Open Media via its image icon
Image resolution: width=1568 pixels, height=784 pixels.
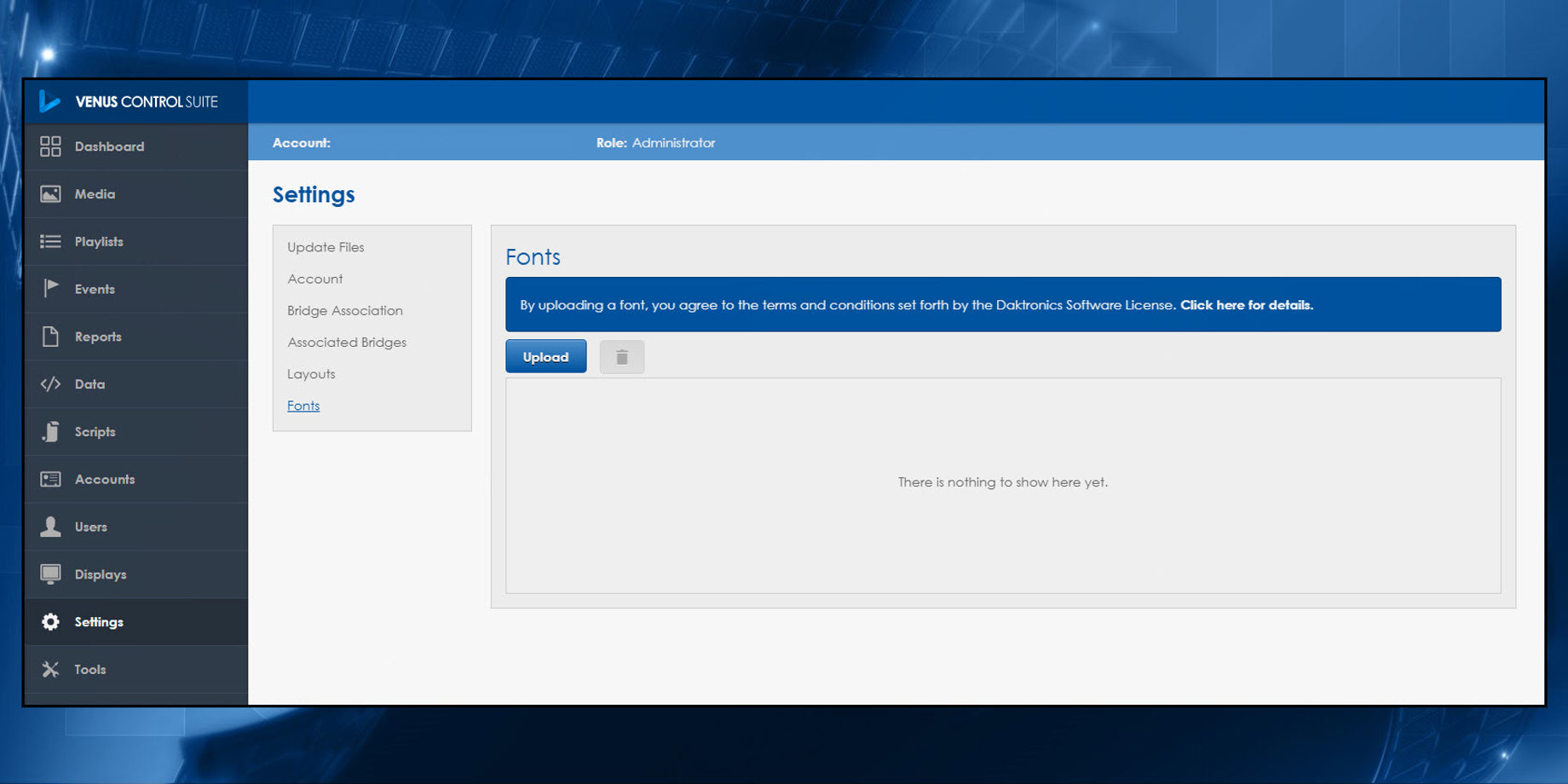[50, 193]
